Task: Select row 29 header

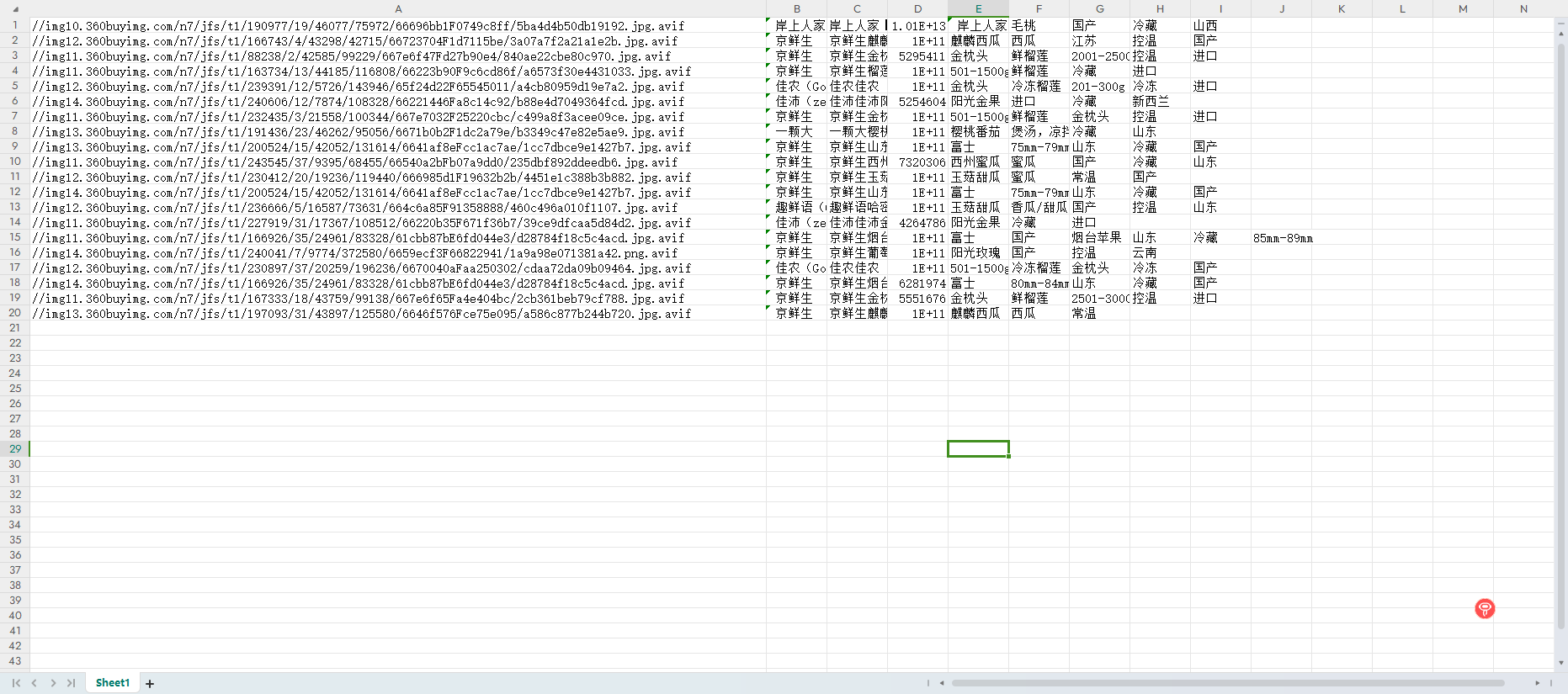Action: click(15, 449)
